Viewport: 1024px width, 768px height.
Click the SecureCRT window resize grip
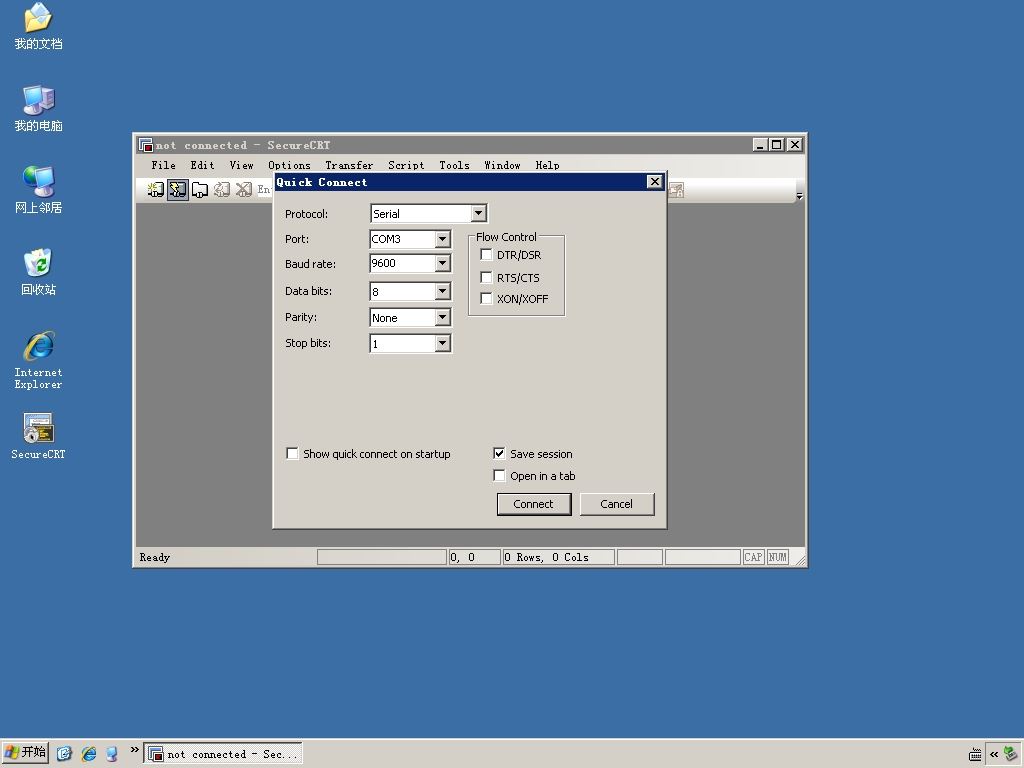(799, 559)
